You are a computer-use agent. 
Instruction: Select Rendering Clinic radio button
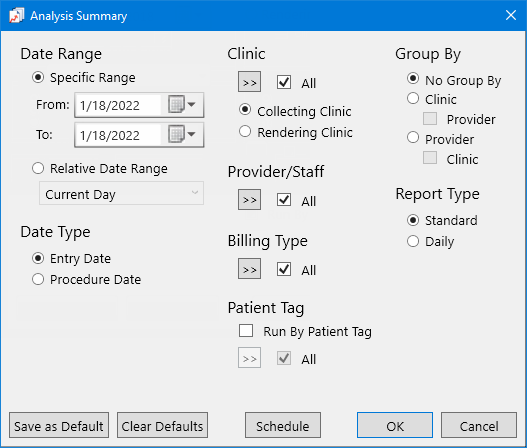coord(245,131)
